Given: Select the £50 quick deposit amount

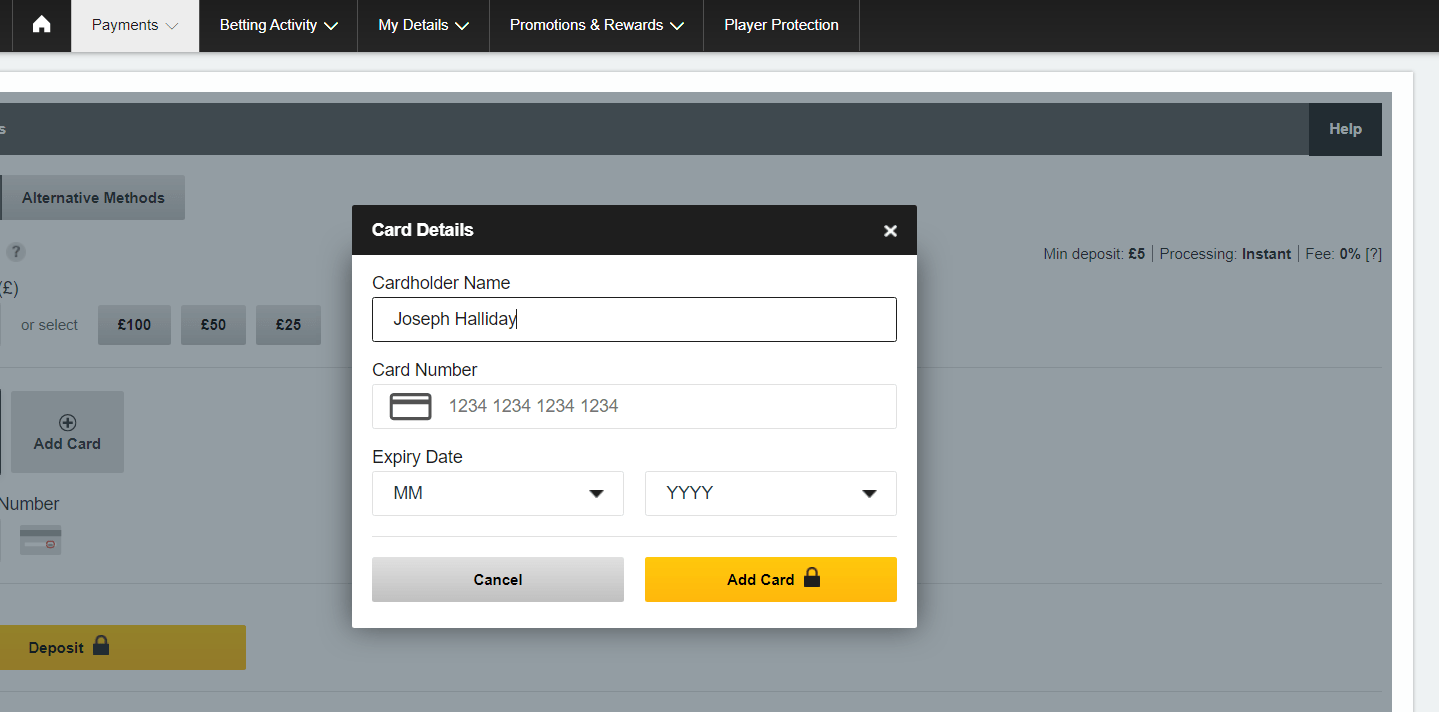Looking at the screenshot, I should click(213, 325).
